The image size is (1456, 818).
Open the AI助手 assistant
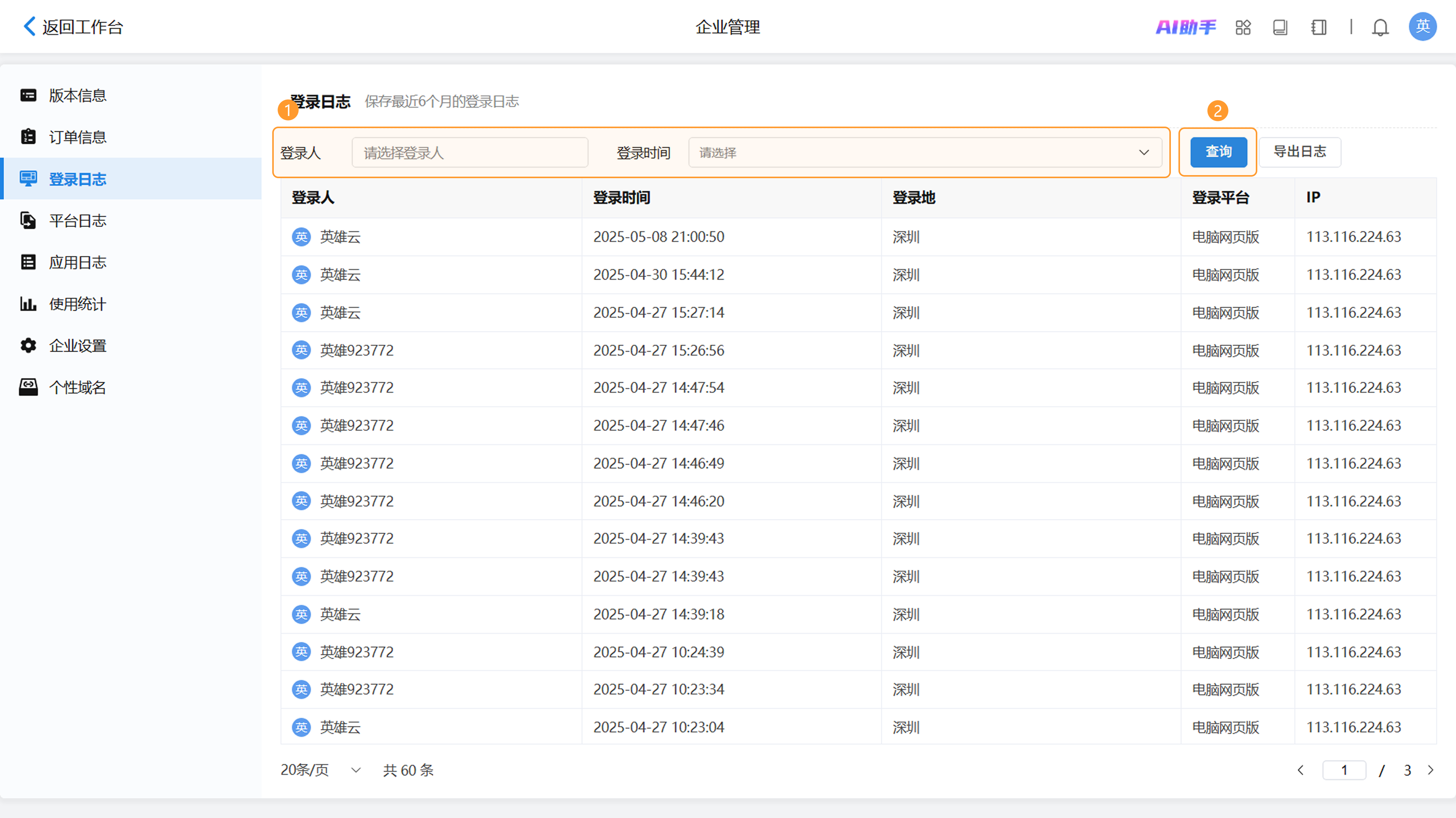1185,27
